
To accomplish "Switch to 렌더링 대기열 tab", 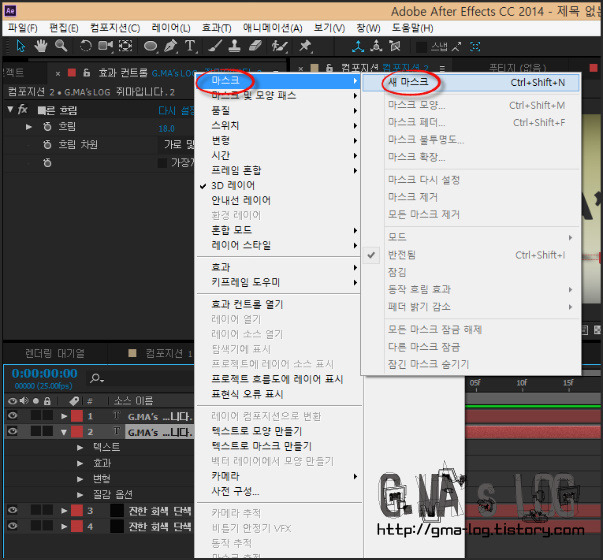I will point(55,353).
